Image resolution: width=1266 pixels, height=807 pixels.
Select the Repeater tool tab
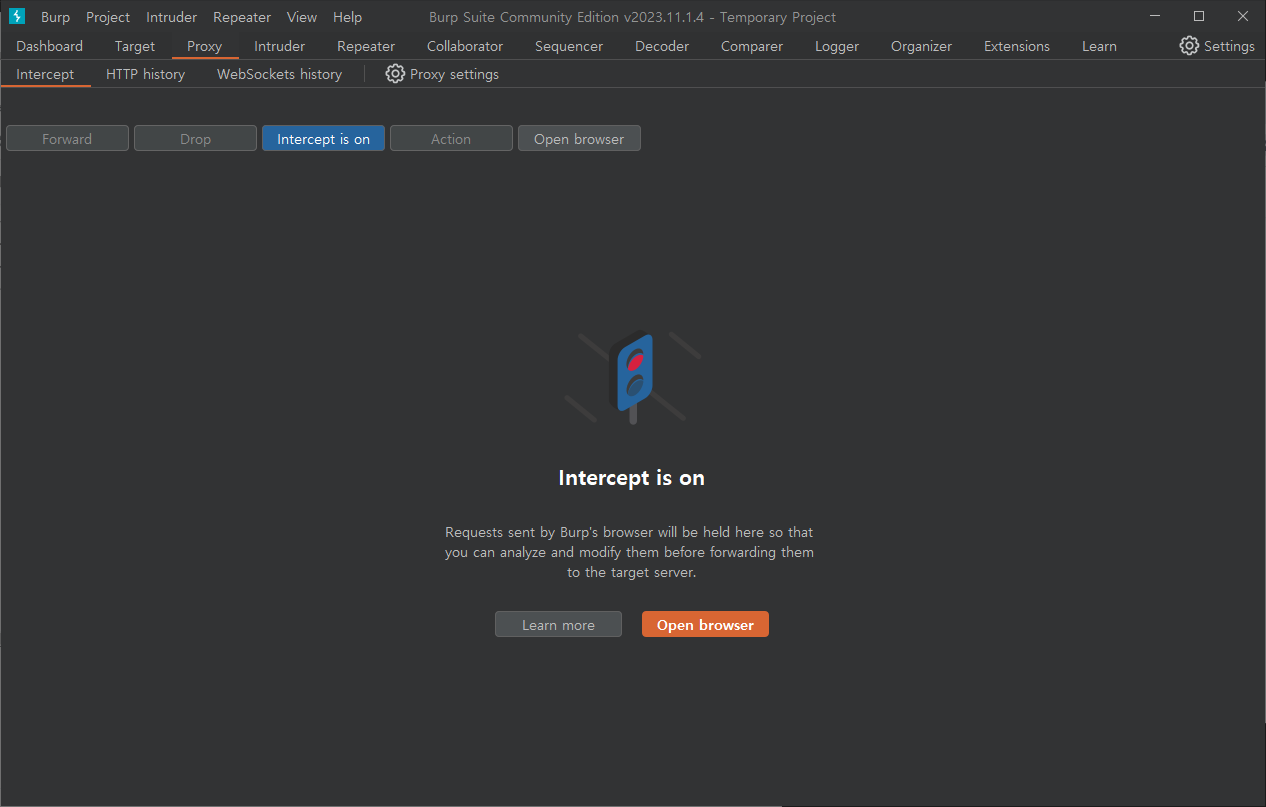(x=365, y=46)
